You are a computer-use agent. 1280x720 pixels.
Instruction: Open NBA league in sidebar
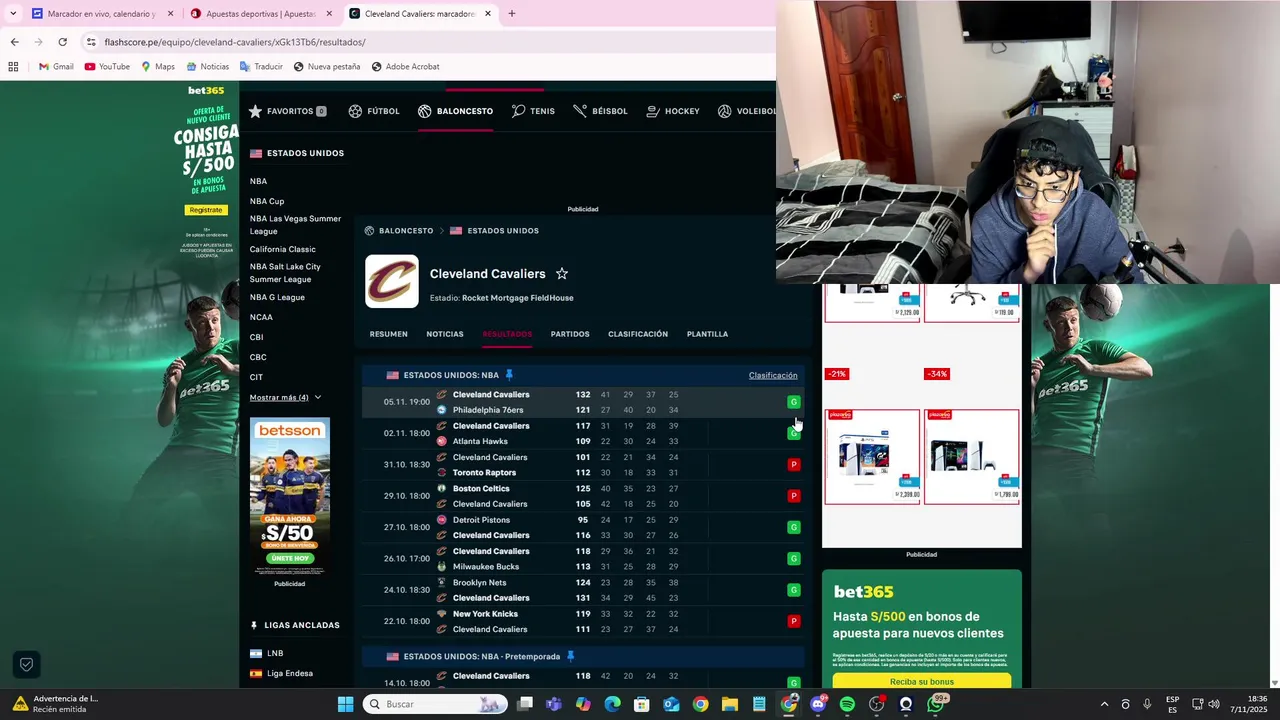258,181
